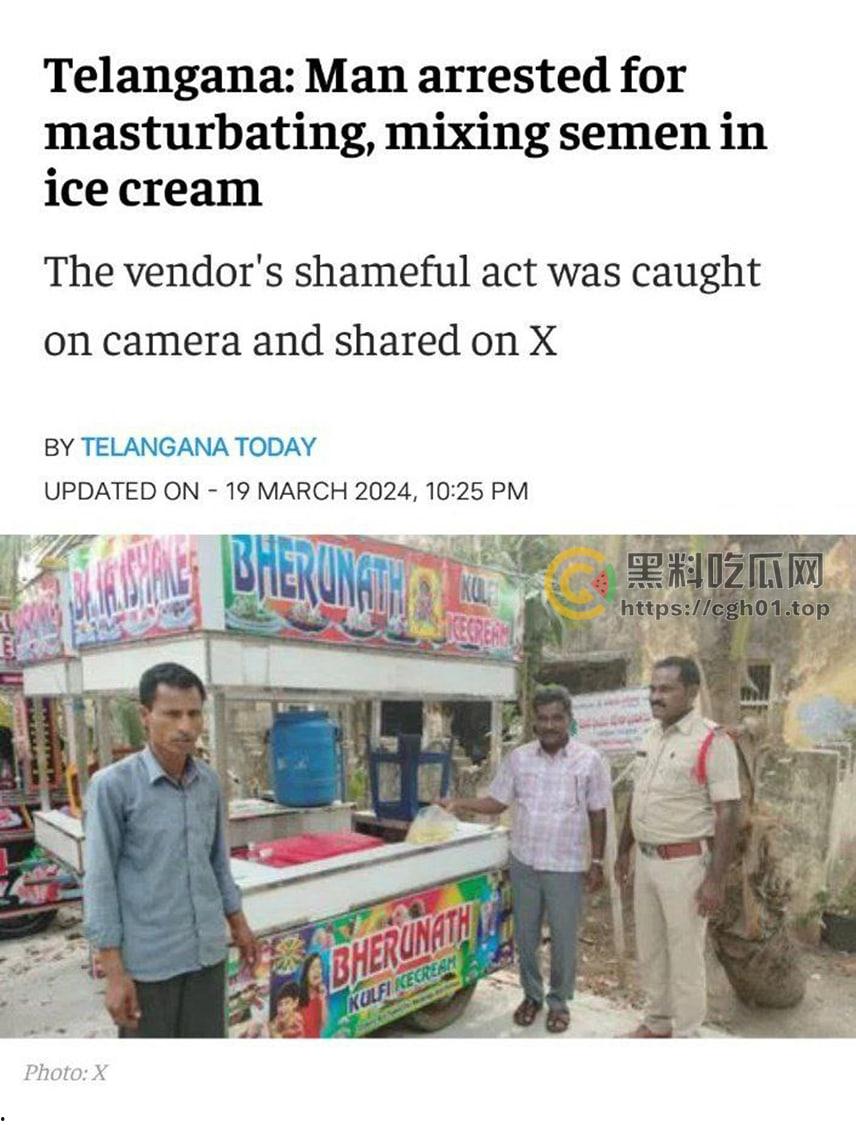Viewport: 856px width, 1125px height.
Task: Select the article headline starting with Telangana
Action: (405, 133)
